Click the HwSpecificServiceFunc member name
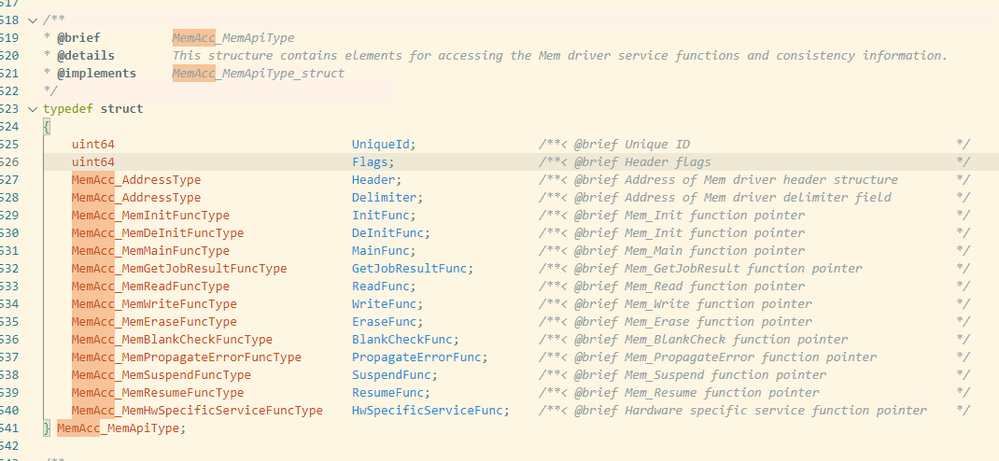This screenshot has height=461, width=999. pos(429,411)
